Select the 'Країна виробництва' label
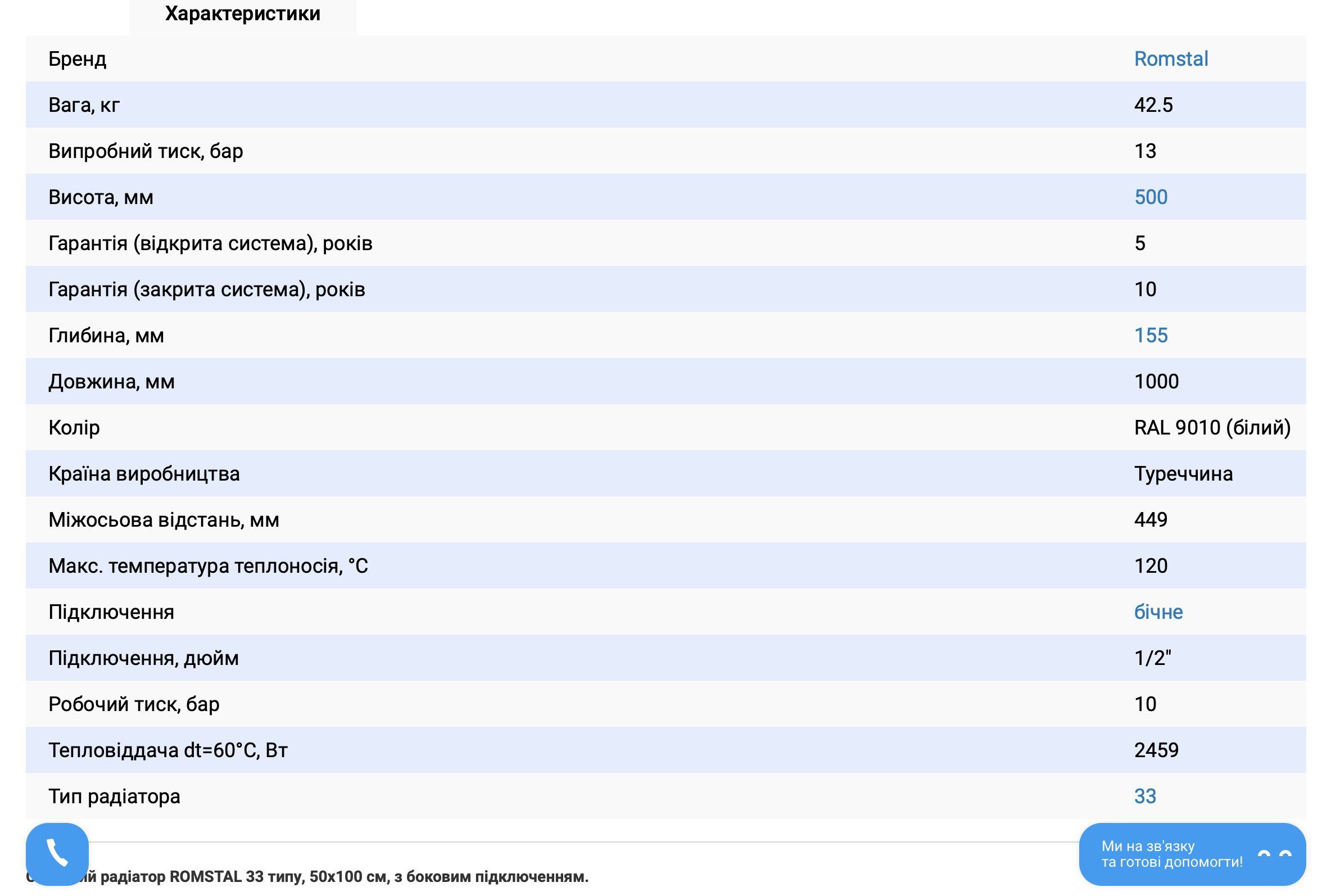The image size is (1322, 896). (144, 474)
